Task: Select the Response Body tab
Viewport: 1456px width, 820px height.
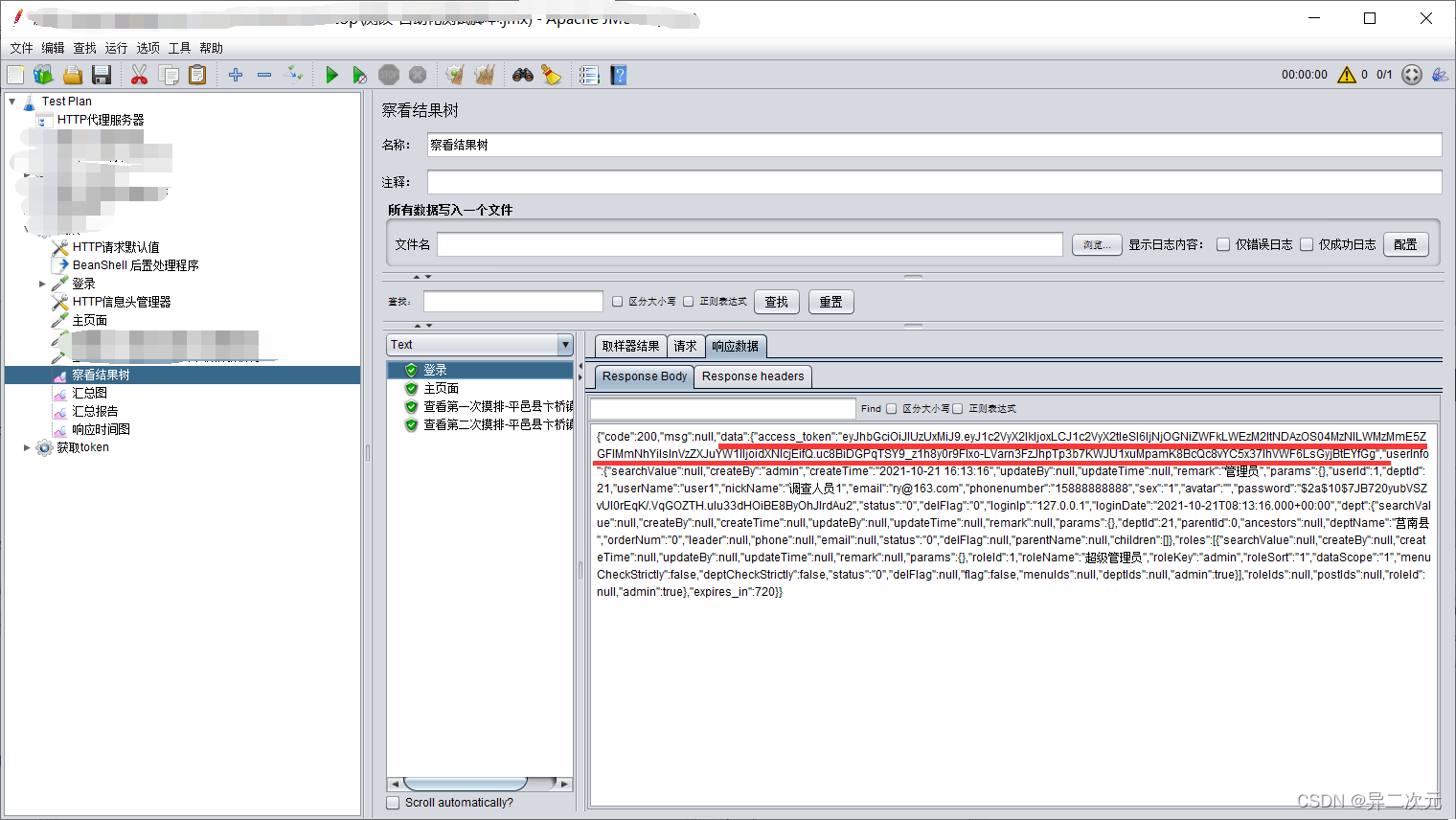Action: pyautogui.click(x=645, y=376)
